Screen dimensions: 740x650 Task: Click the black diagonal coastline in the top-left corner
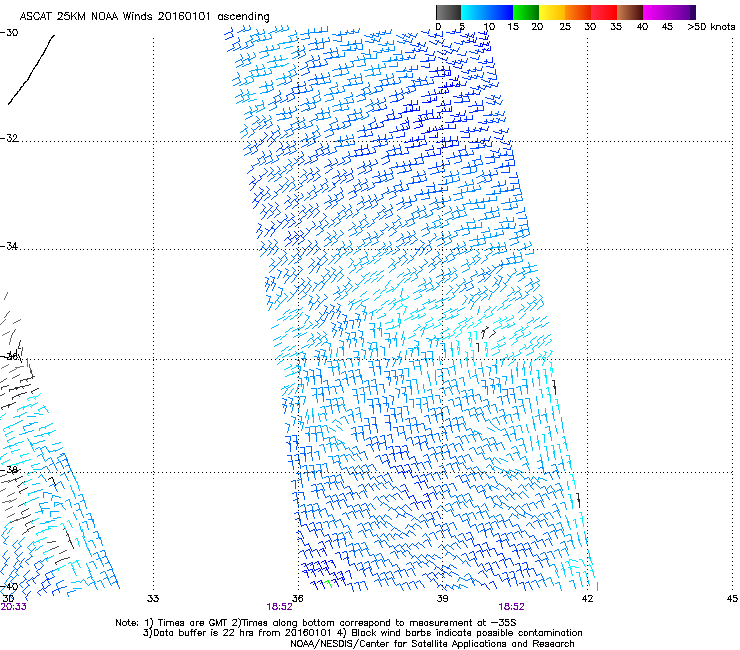click(x=31, y=69)
